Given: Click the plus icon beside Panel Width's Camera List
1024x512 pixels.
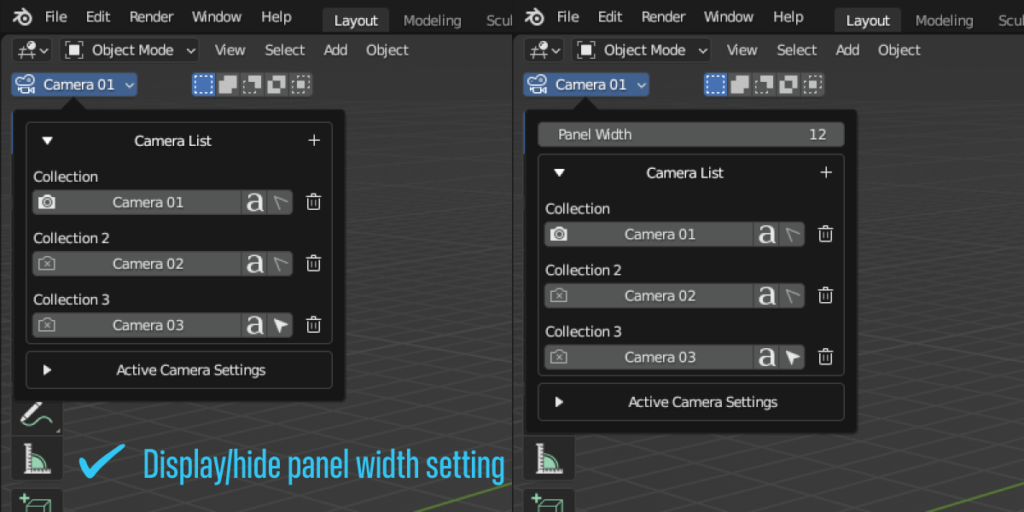Looking at the screenshot, I should point(826,173).
